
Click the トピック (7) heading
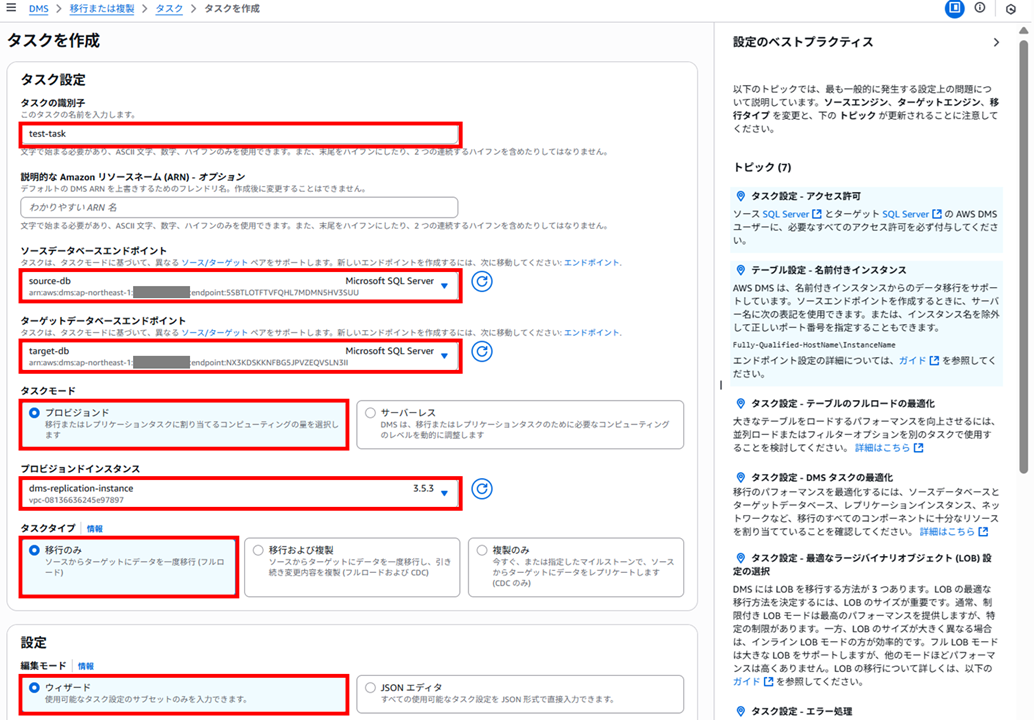click(x=762, y=167)
